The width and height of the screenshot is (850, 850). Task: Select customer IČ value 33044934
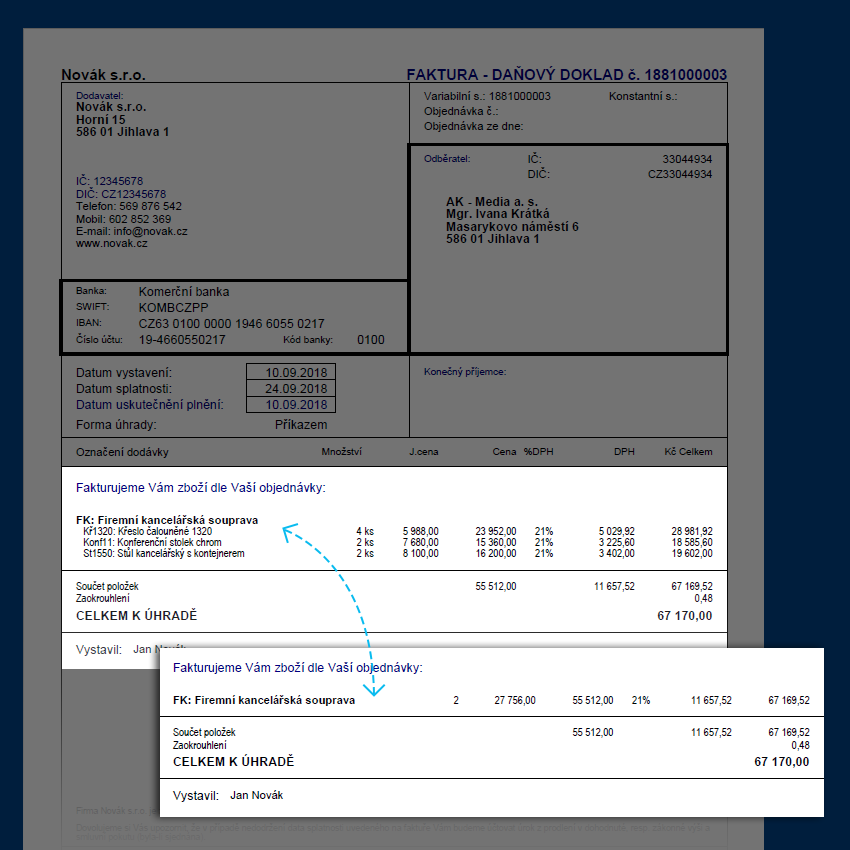click(x=687, y=159)
